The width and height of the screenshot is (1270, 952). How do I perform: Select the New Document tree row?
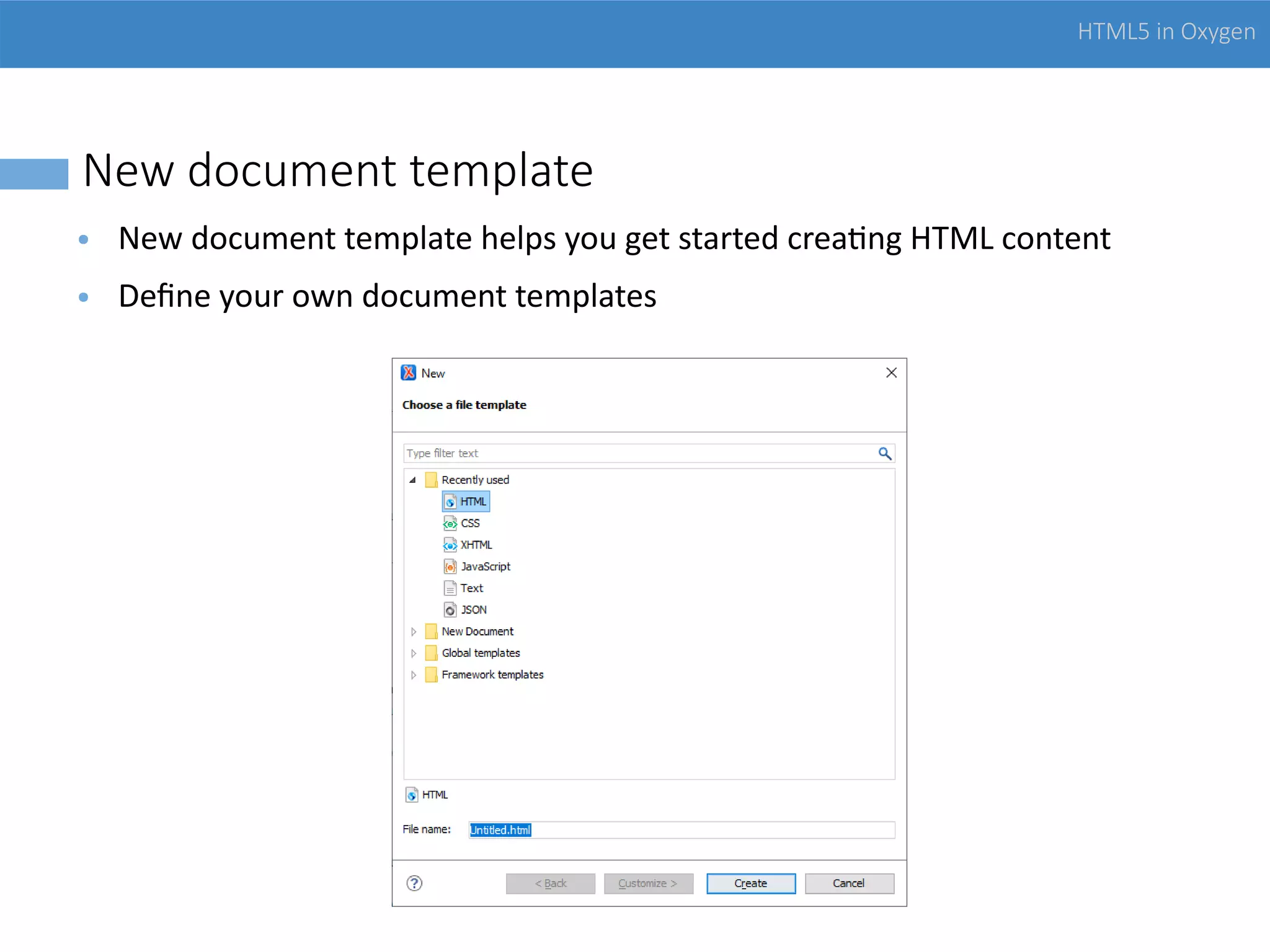(469, 632)
